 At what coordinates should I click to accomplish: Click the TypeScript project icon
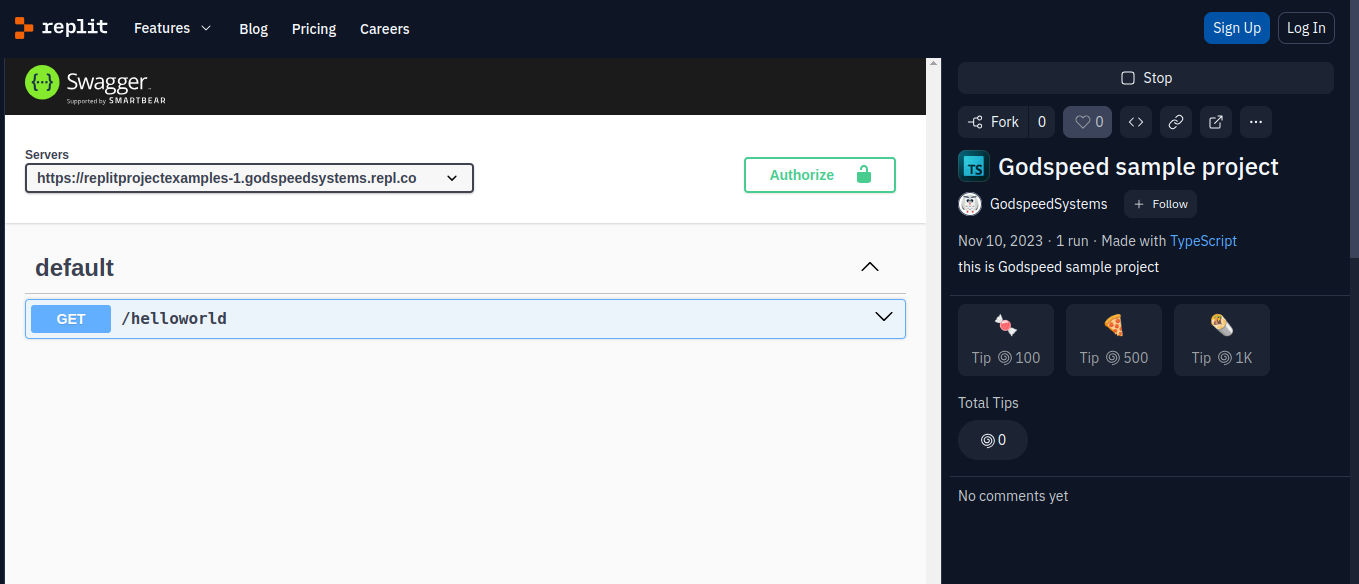tap(974, 166)
